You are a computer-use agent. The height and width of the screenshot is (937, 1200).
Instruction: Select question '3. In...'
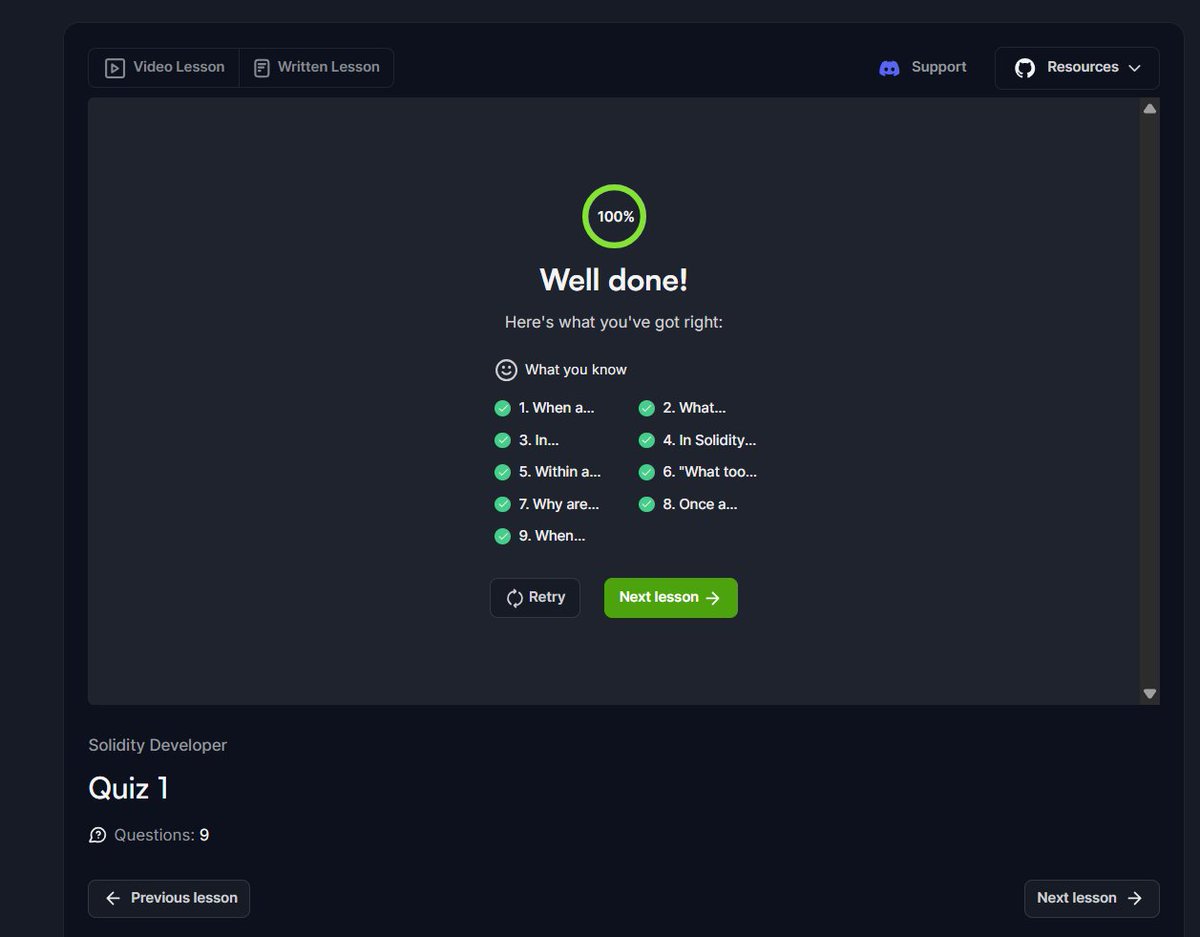[x=539, y=440]
